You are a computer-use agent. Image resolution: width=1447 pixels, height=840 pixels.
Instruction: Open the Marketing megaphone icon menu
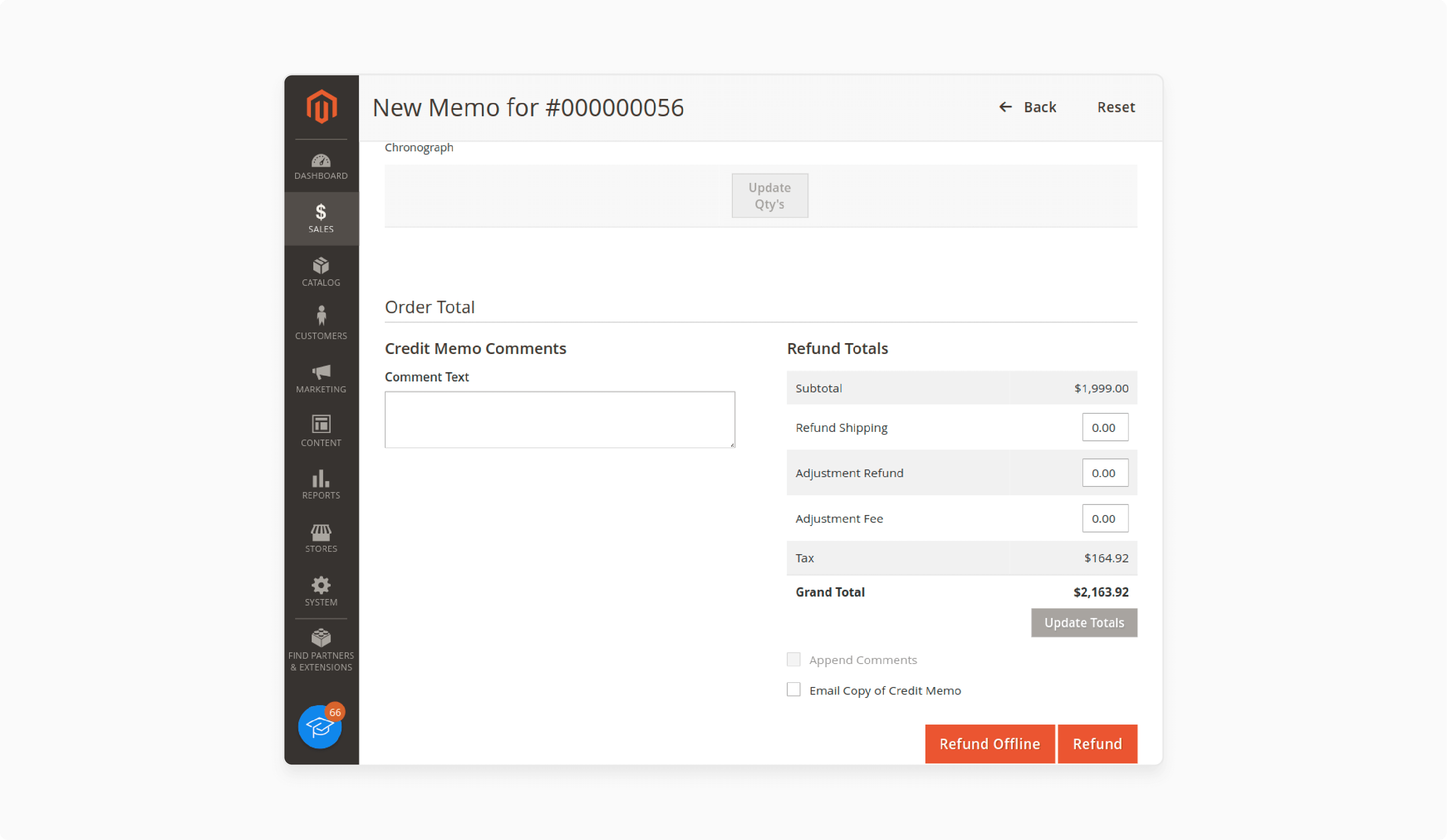(x=321, y=379)
